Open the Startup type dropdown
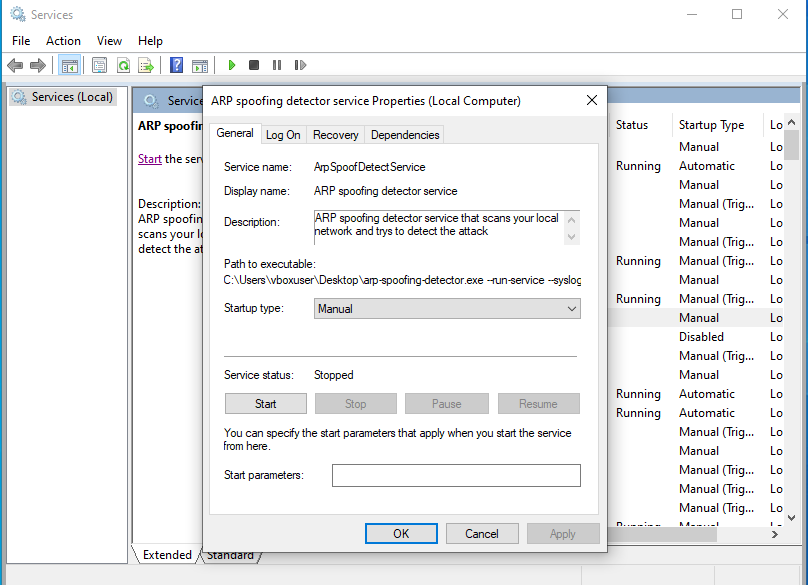The width and height of the screenshot is (808, 585). click(x=570, y=308)
